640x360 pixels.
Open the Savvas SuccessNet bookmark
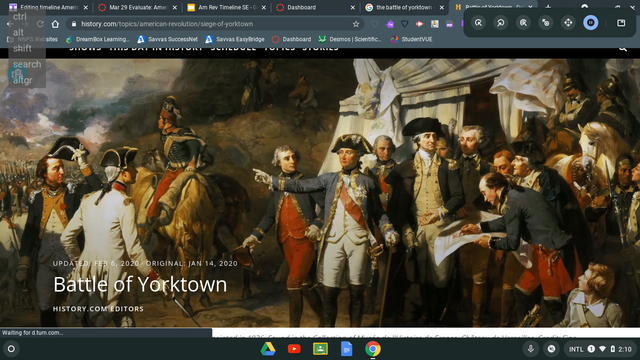click(x=167, y=39)
